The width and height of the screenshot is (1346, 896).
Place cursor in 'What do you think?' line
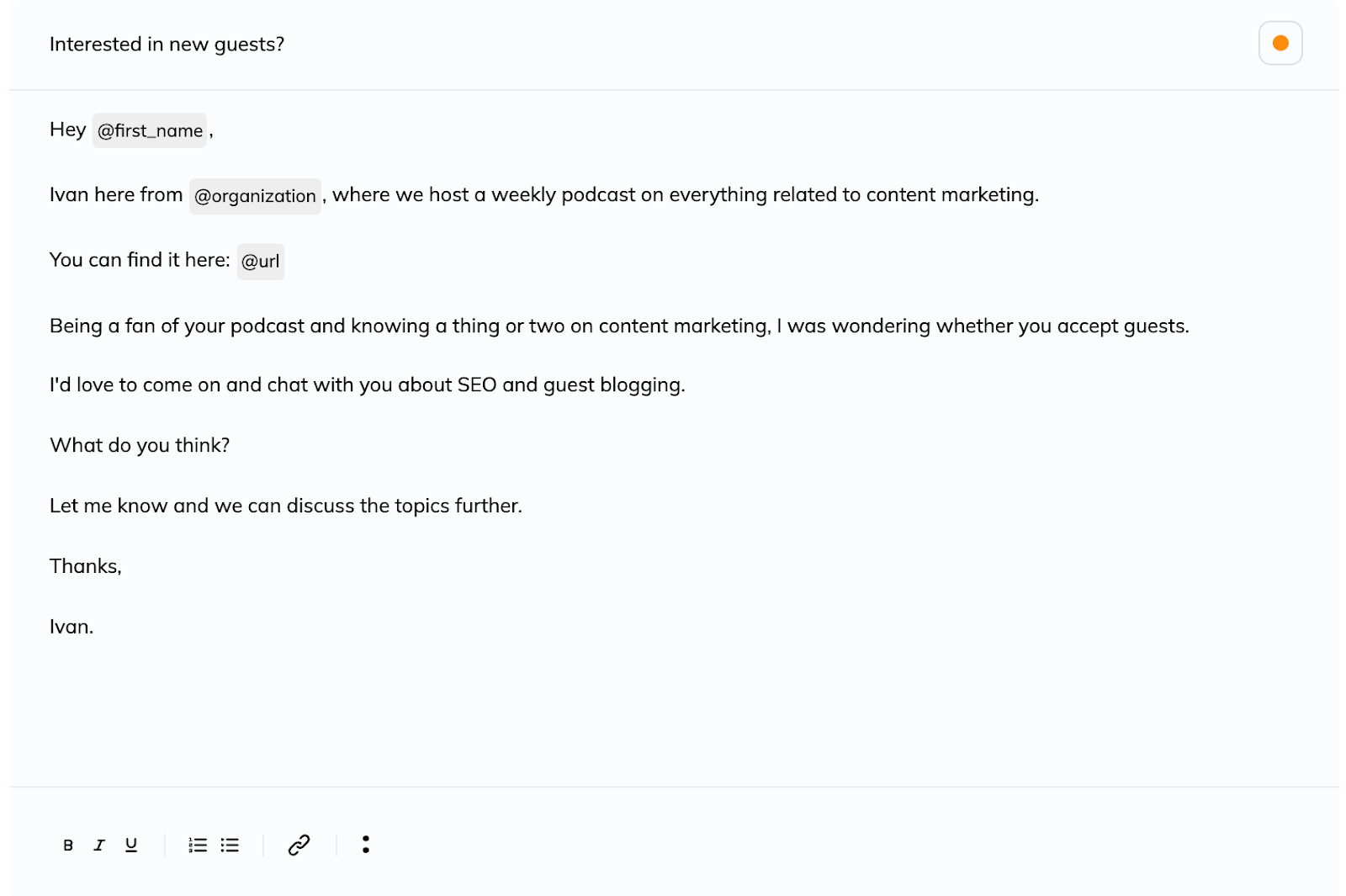[x=140, y=445]
